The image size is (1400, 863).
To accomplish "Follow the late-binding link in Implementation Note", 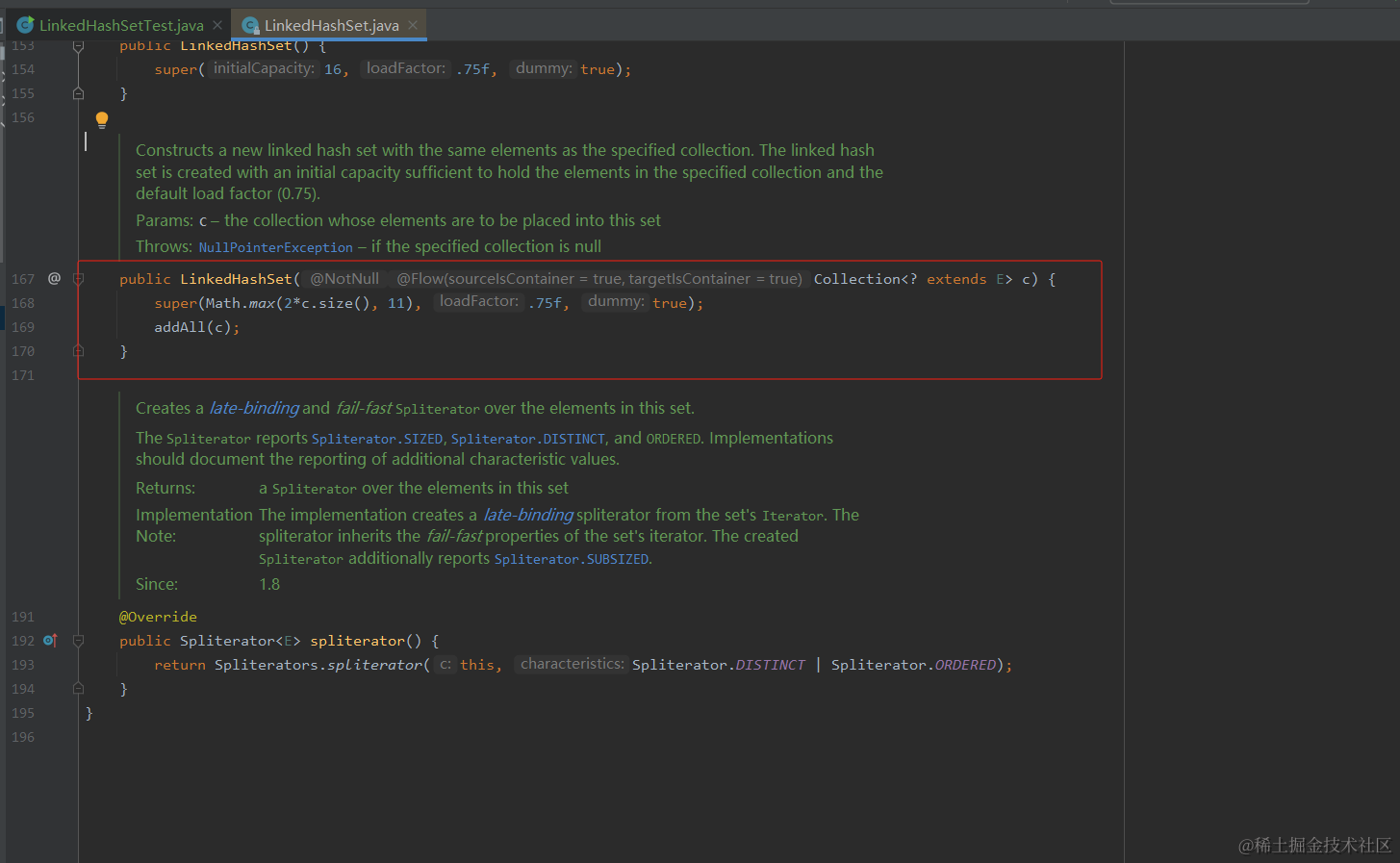I will tap(528, 515).
